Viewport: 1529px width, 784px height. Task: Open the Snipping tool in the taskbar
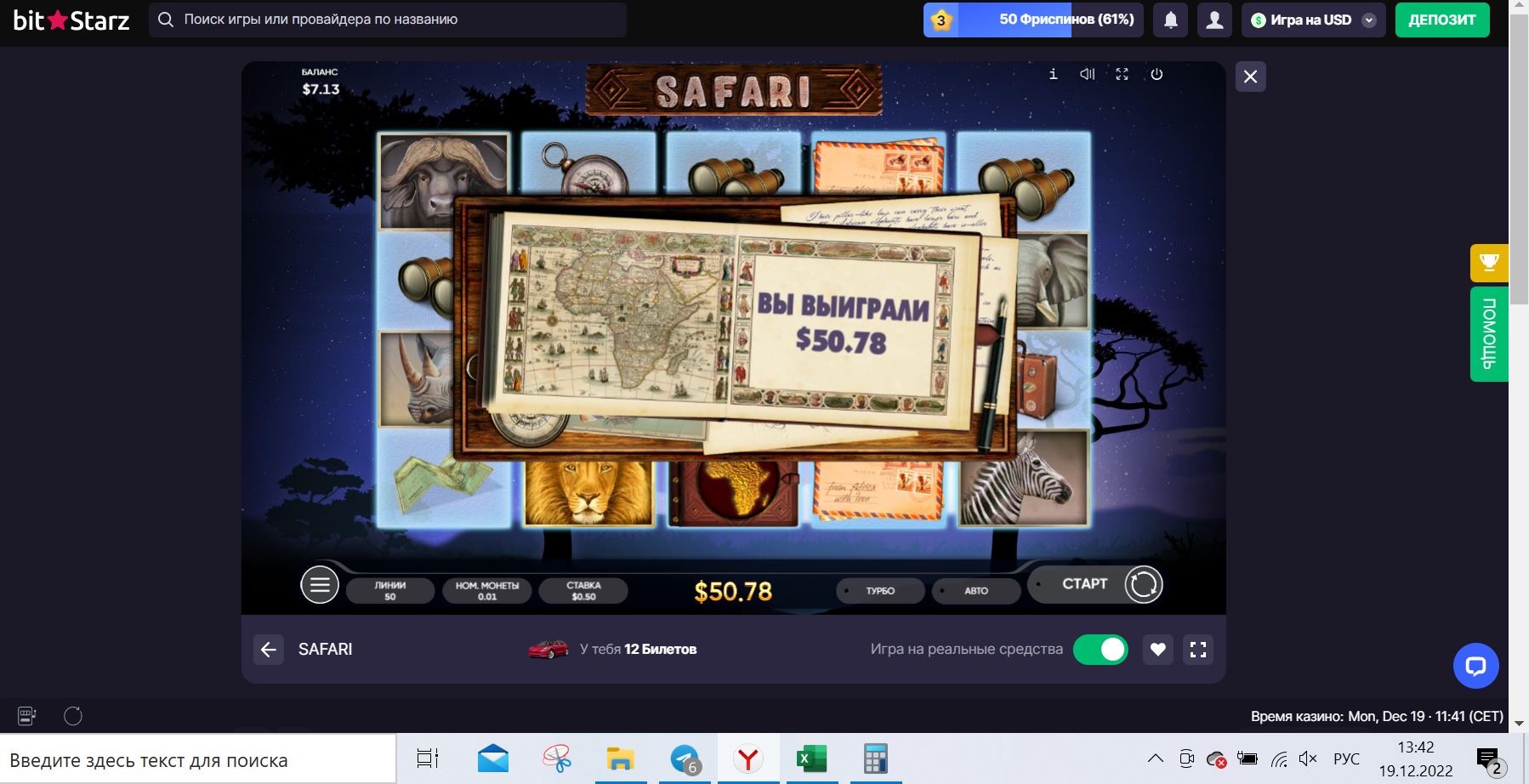pyautogui.click(x=557, y=758)
